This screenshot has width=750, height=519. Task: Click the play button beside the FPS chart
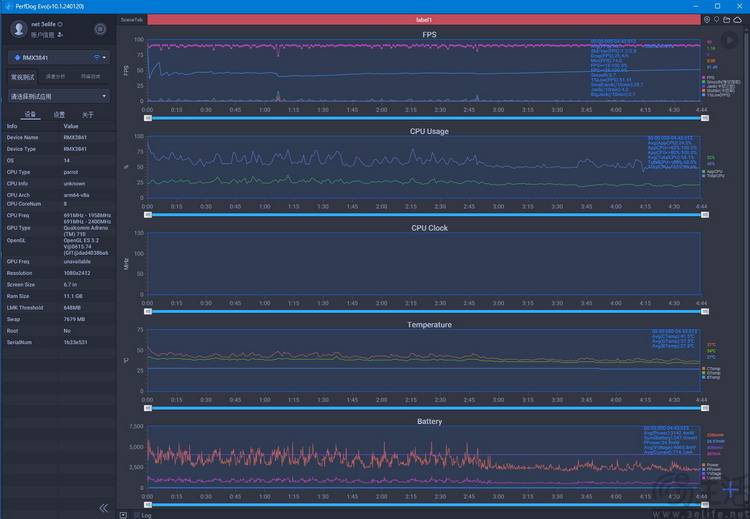729,40
